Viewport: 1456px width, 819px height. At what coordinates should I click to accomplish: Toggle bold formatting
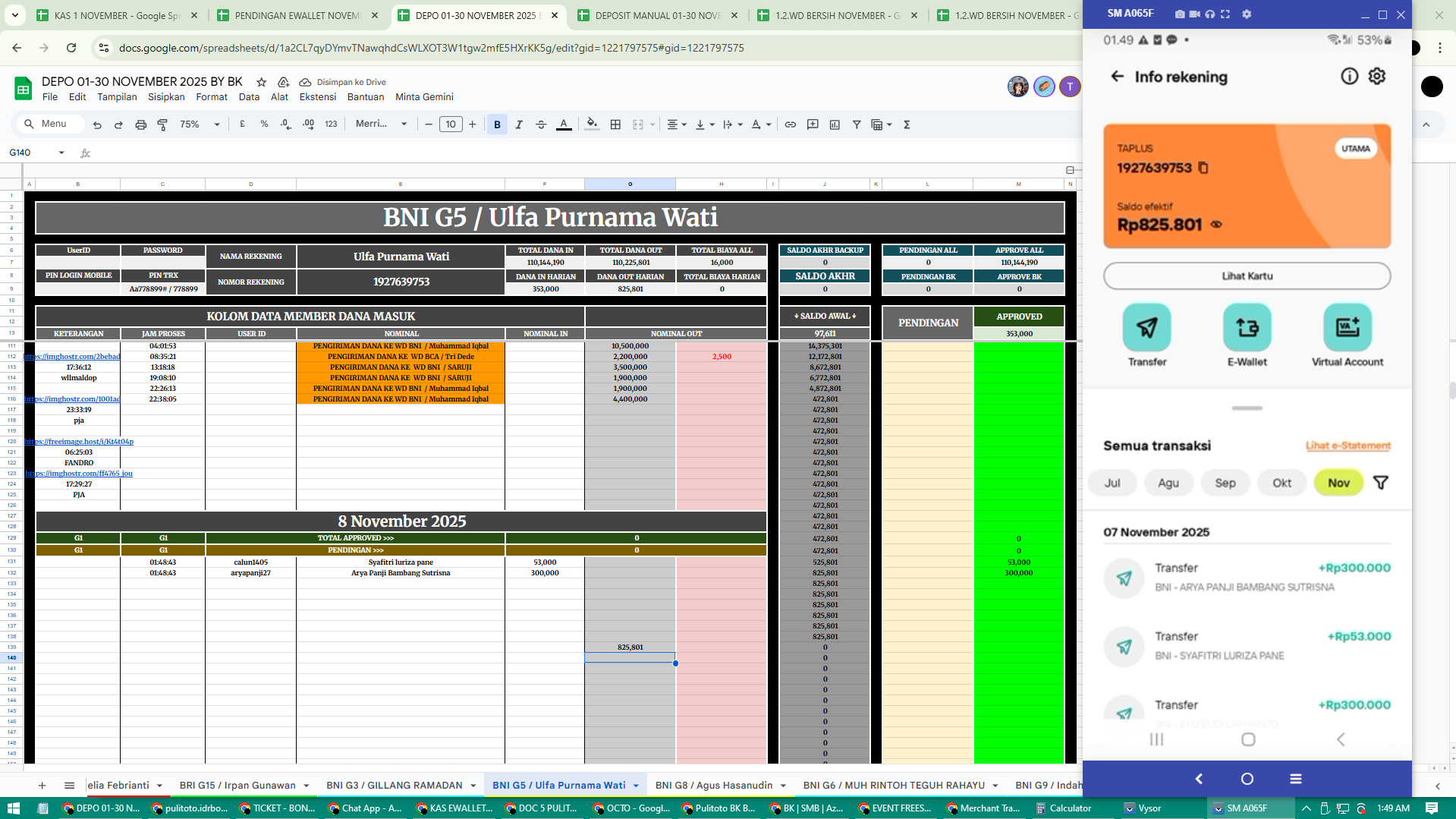(x=497, y=124)
